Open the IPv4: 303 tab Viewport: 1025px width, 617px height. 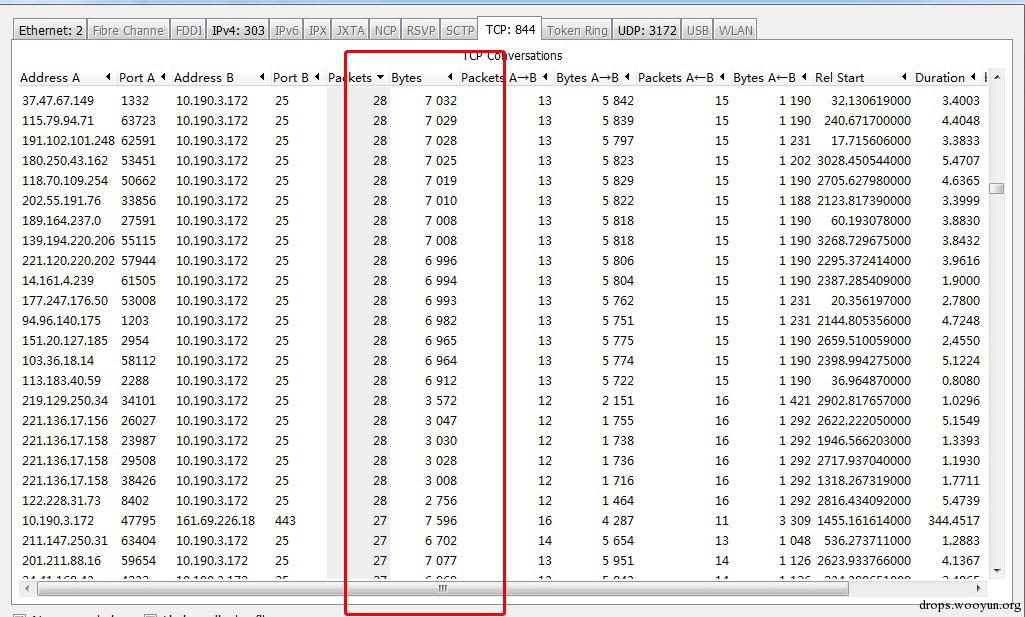click(x=238, y=30)
